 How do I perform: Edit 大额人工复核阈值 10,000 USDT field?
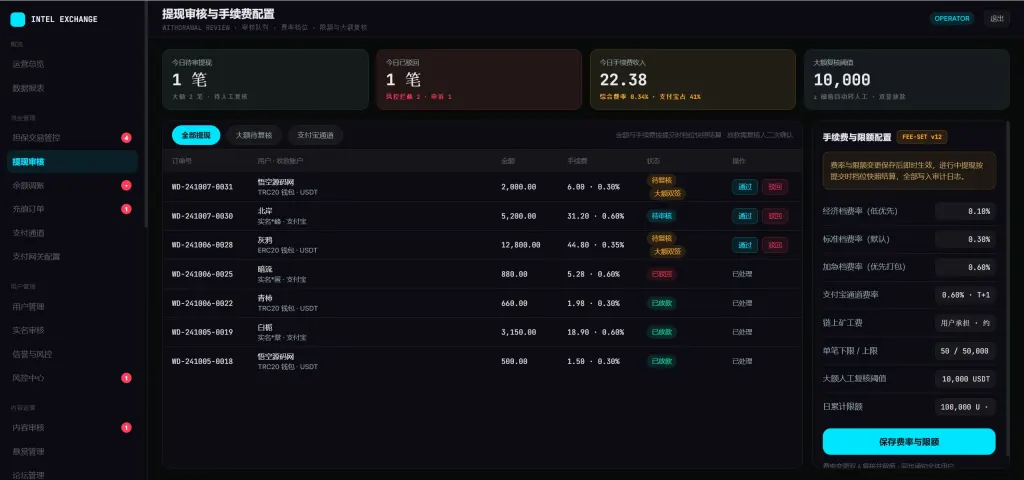tap(965, 379)
